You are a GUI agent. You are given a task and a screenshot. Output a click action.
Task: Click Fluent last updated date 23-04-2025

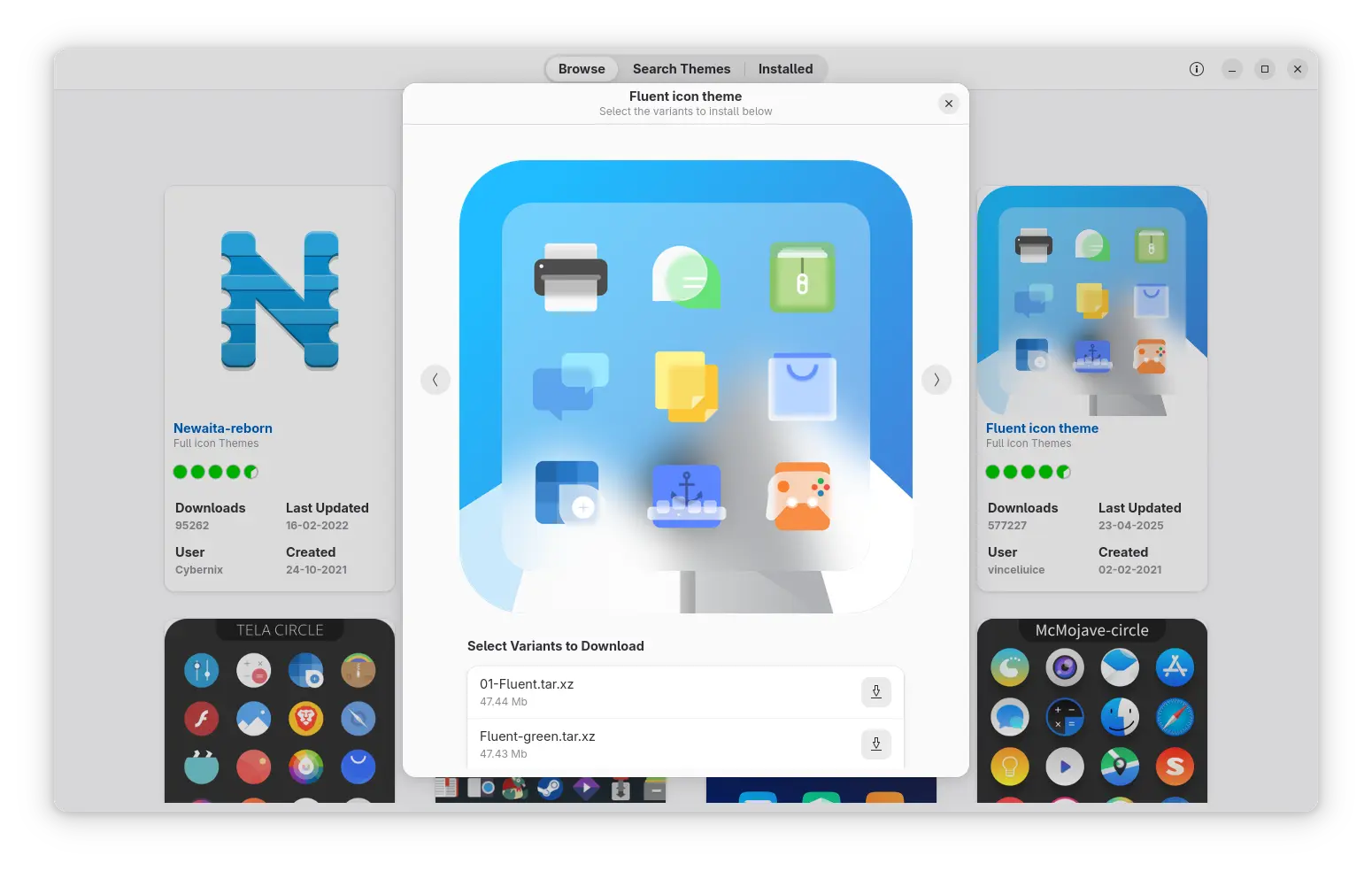tap(1131, 526)
